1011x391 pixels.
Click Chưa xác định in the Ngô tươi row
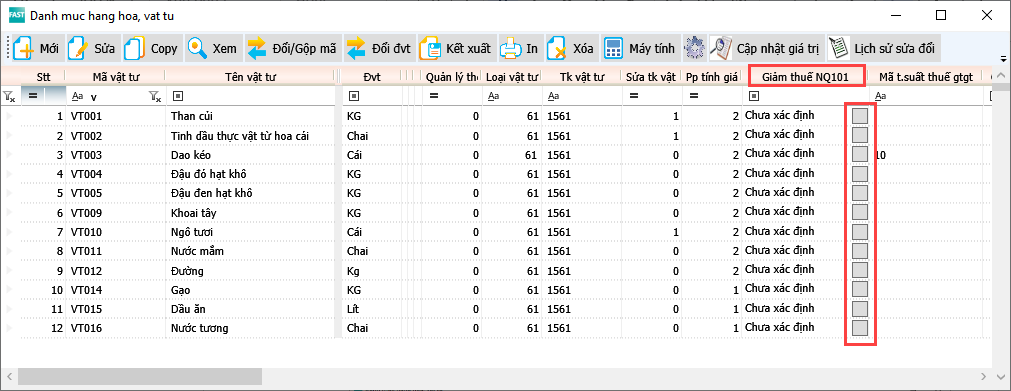coord(779,230)
